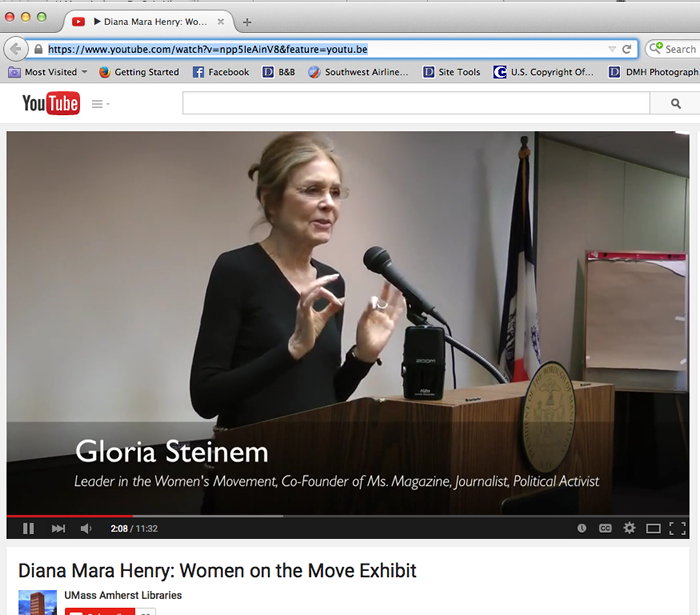The width and height of the screenshot is (700, 615).
Task: Open the UMass Amherst Libraries channel
Action: pyautogui.click(x=123, y=596)
